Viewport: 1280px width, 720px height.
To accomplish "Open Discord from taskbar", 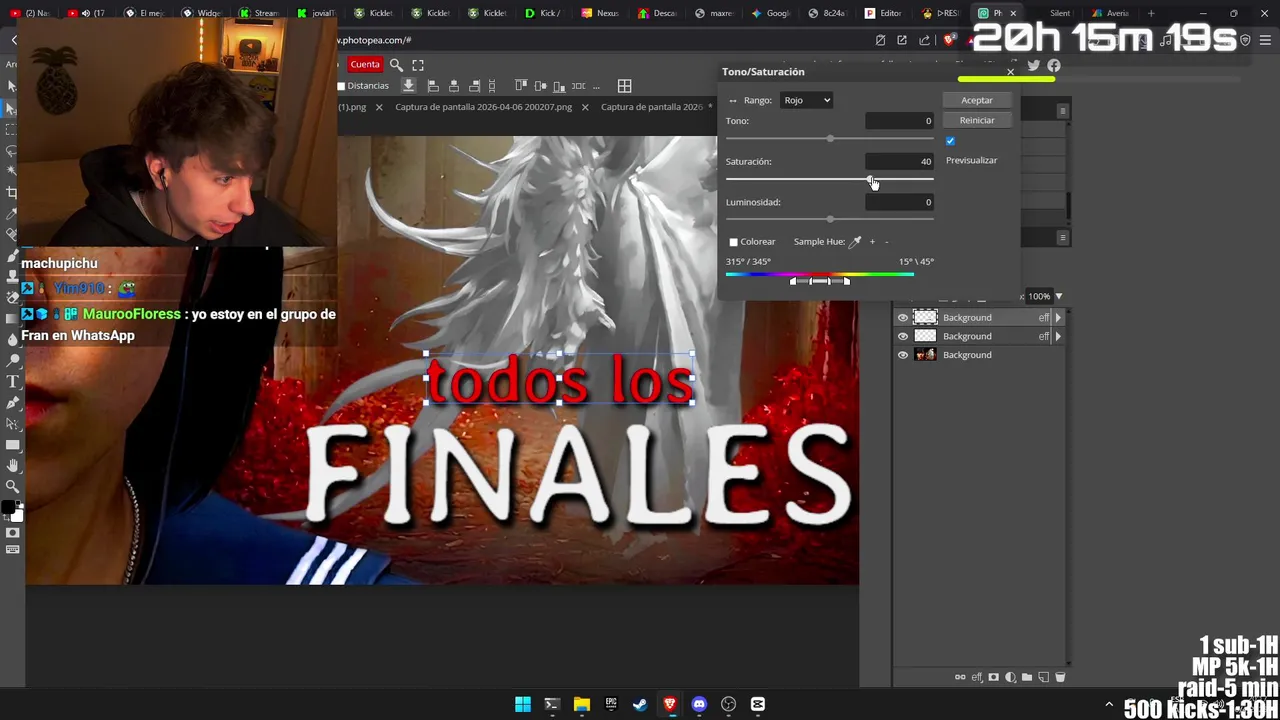I will (699, 704).
